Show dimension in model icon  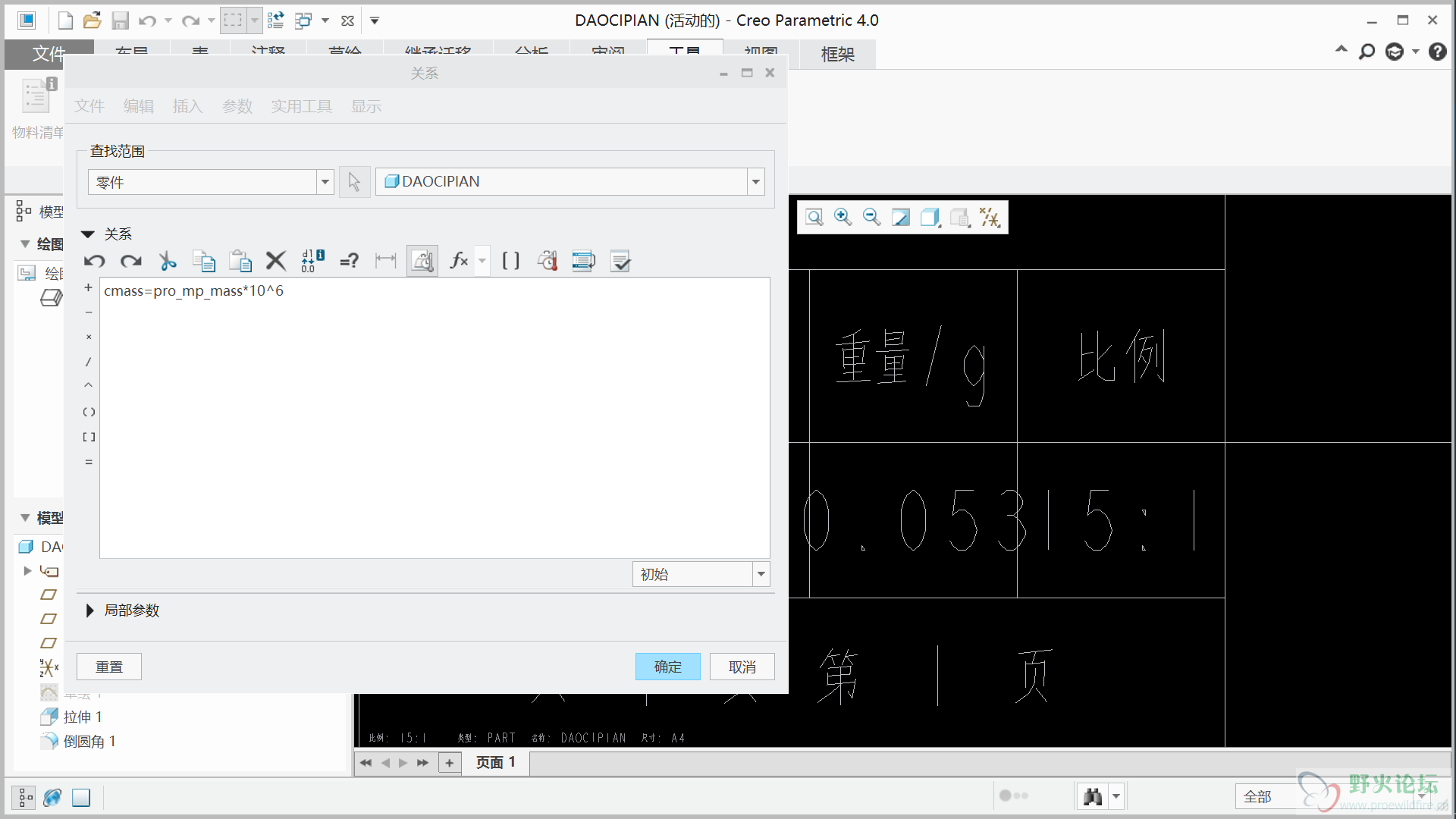point(385,262)
